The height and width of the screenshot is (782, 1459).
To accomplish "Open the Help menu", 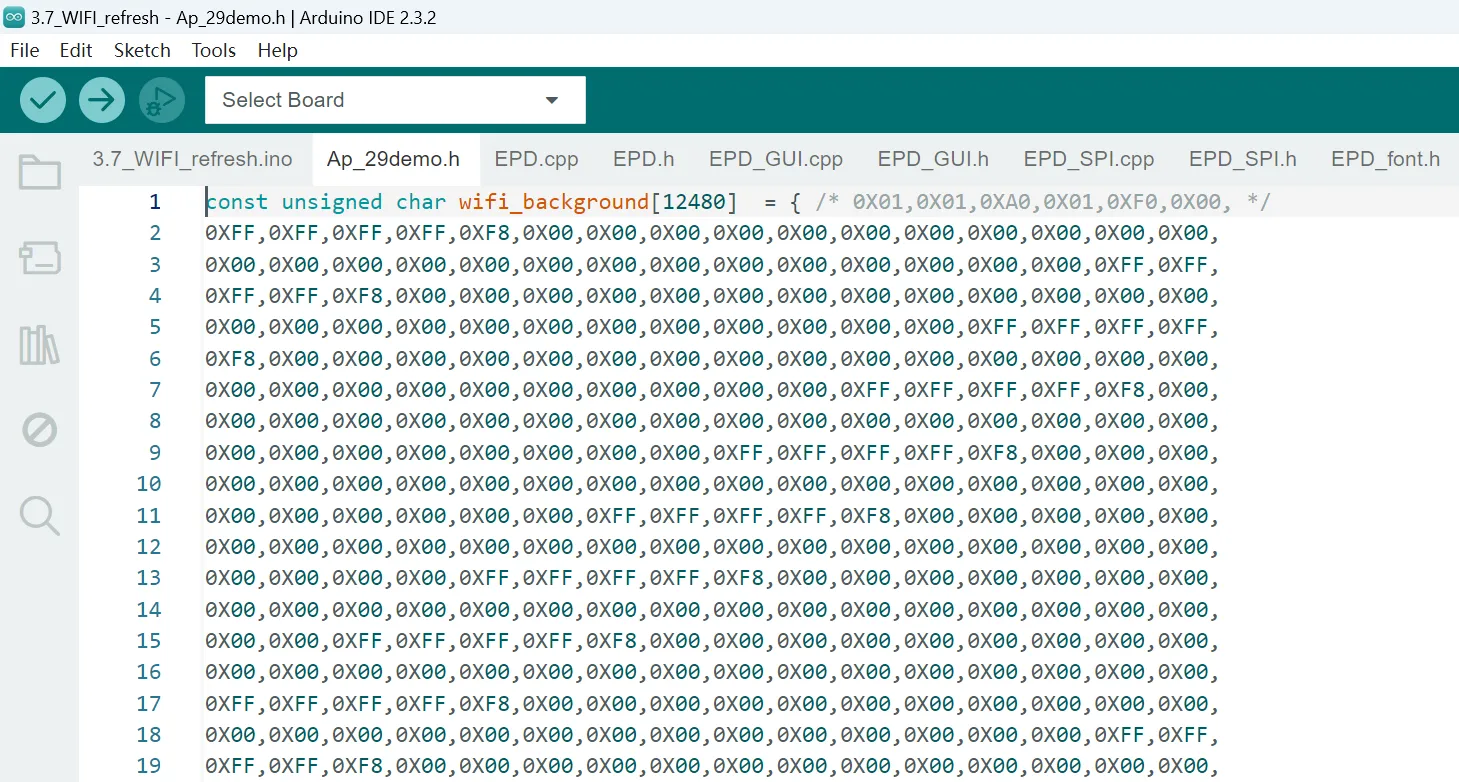I will tap(277, 50).
